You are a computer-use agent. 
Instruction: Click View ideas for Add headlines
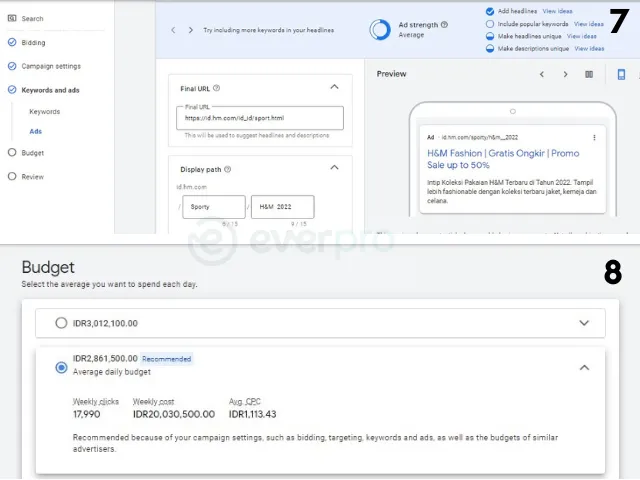(x=557, y=11)
